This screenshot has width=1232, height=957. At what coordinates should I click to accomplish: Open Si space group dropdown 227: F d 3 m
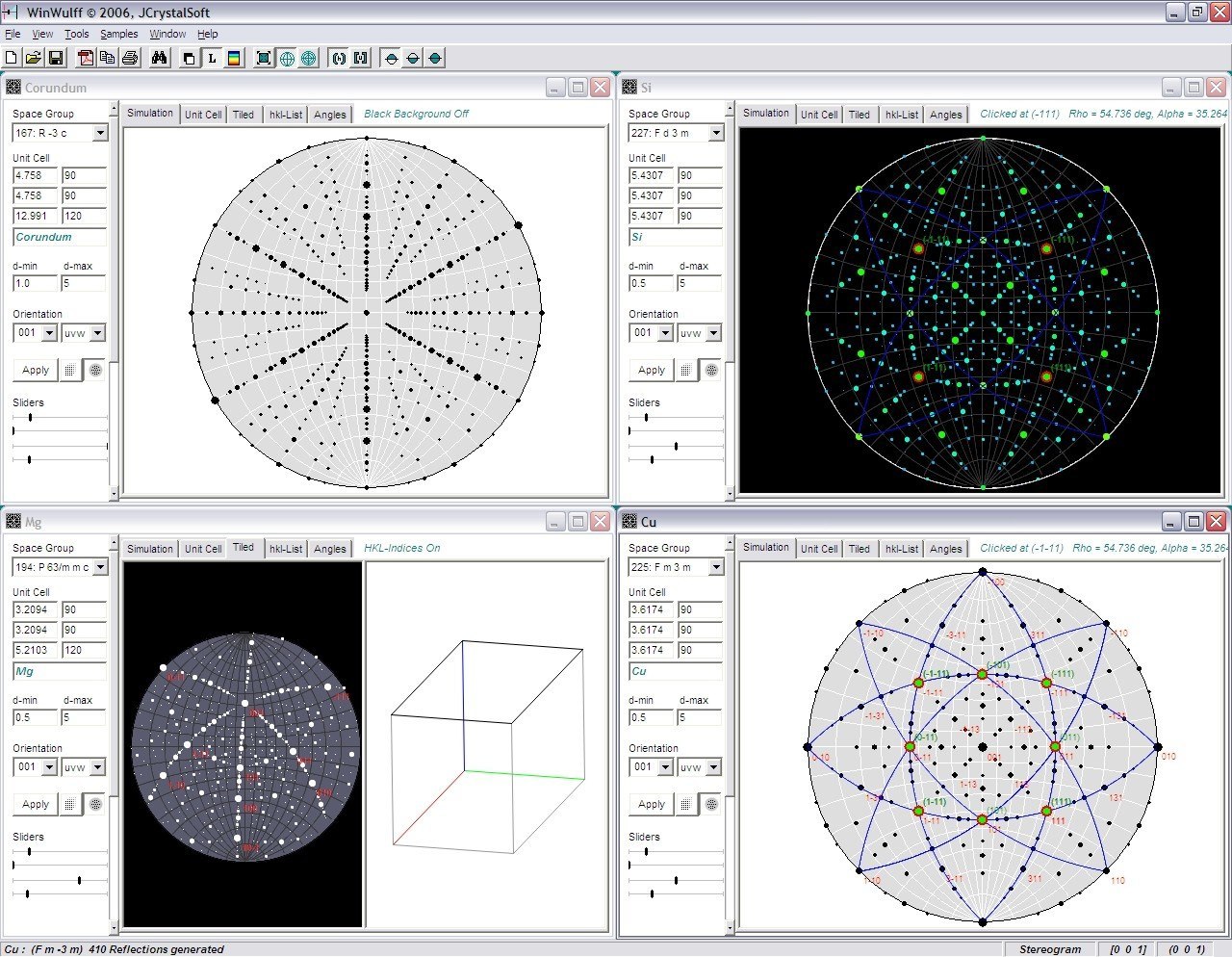pos(716,133)
